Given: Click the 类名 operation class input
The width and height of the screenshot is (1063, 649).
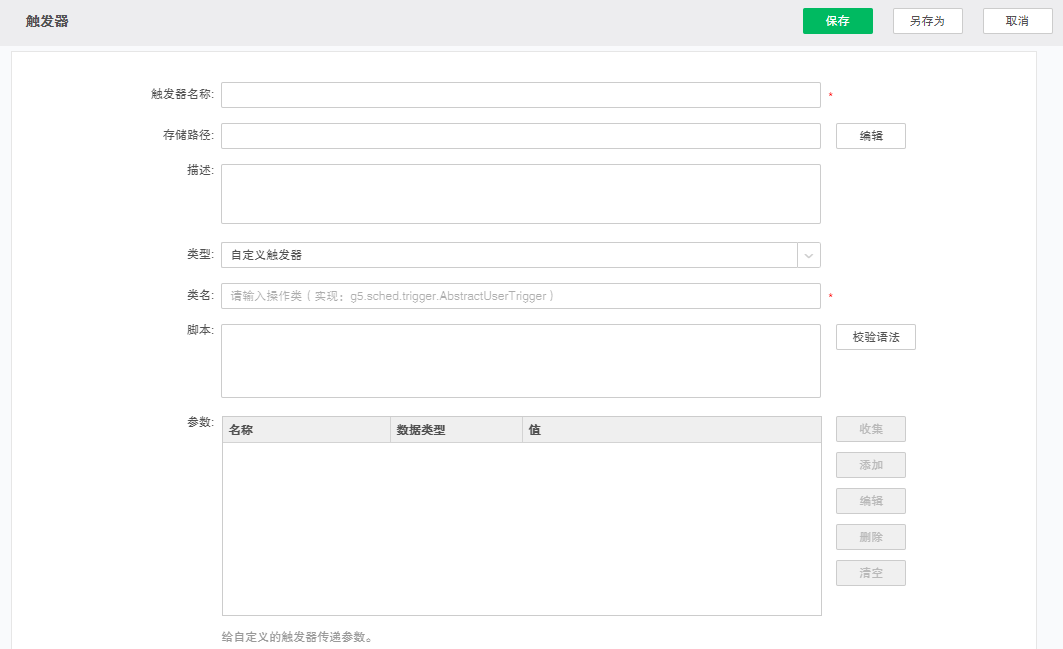Looking at the screenshot, I should coord(520,296).
